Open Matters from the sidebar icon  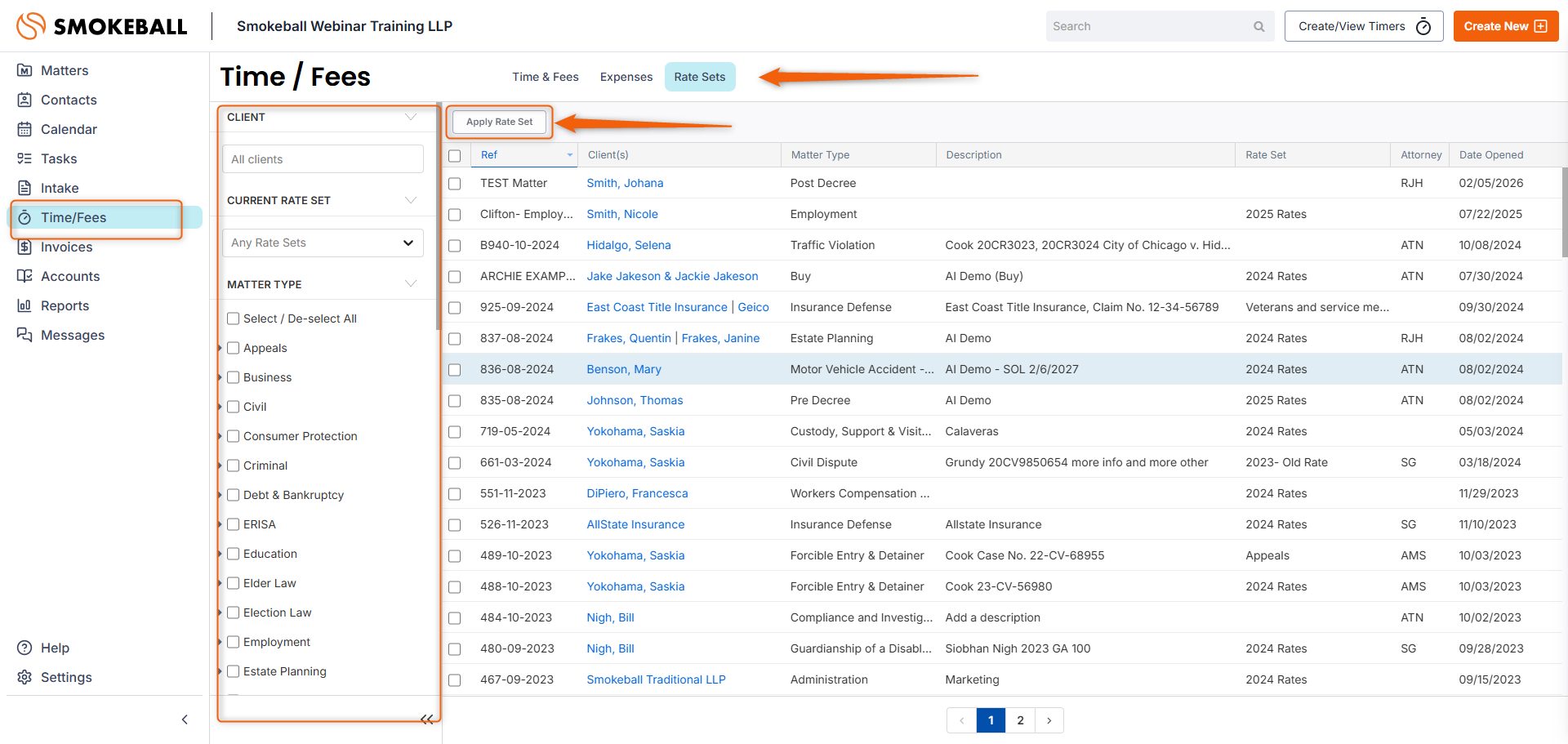coord(24,70)
